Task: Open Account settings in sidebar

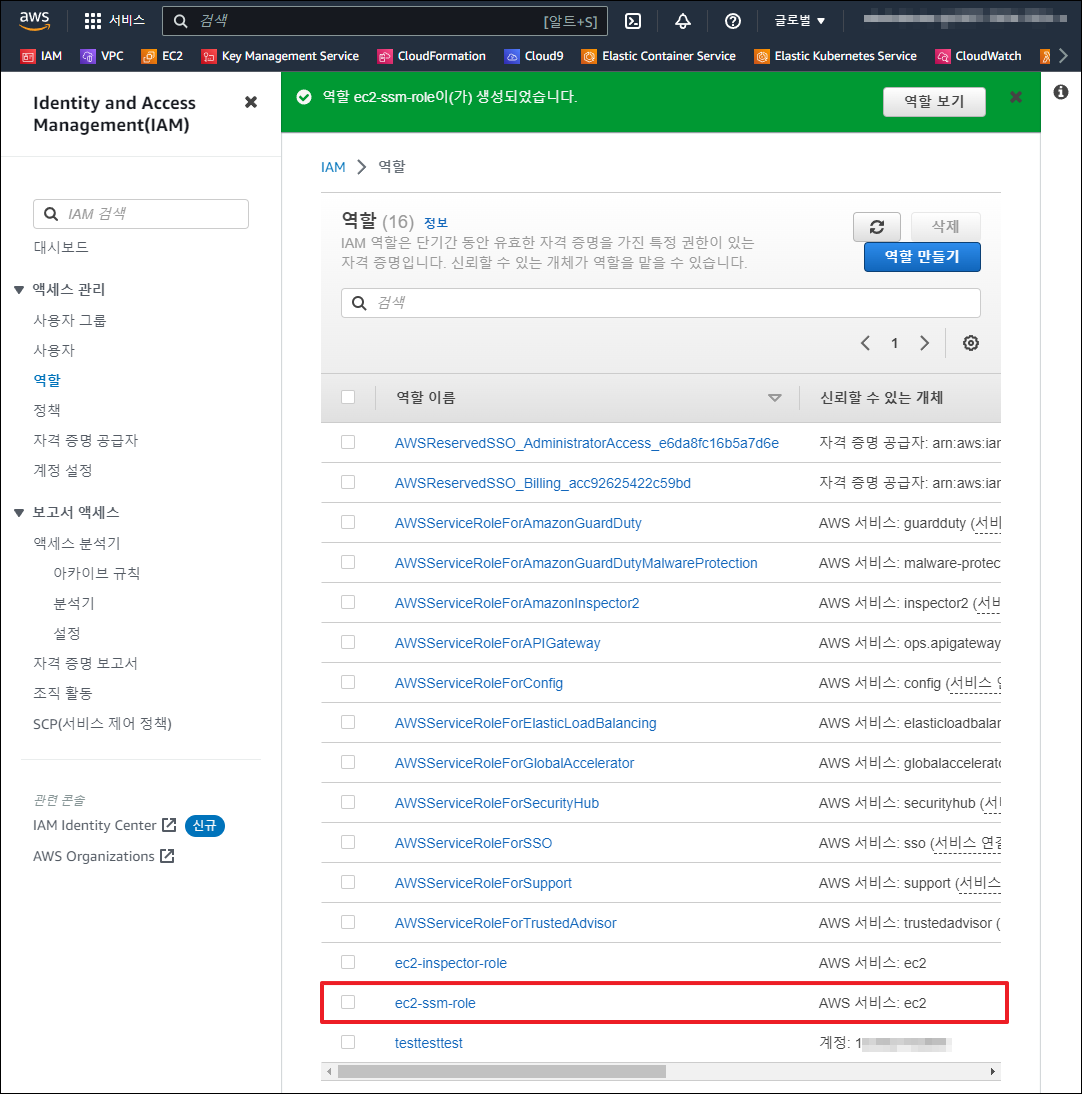Action: (63, 470)
